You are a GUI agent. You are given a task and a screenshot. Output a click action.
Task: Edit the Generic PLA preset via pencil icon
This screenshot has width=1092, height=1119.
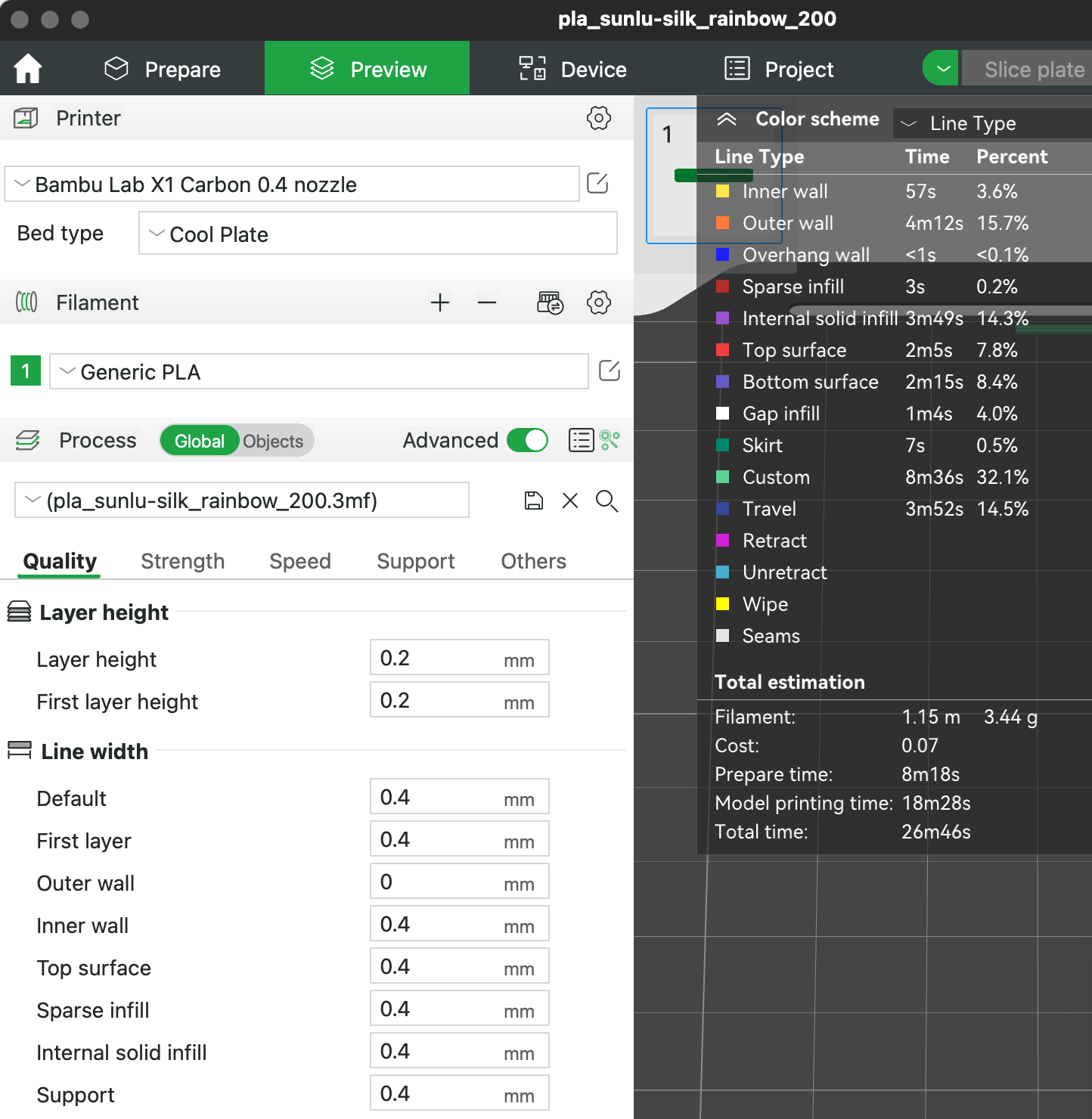(x=609, y=370)
